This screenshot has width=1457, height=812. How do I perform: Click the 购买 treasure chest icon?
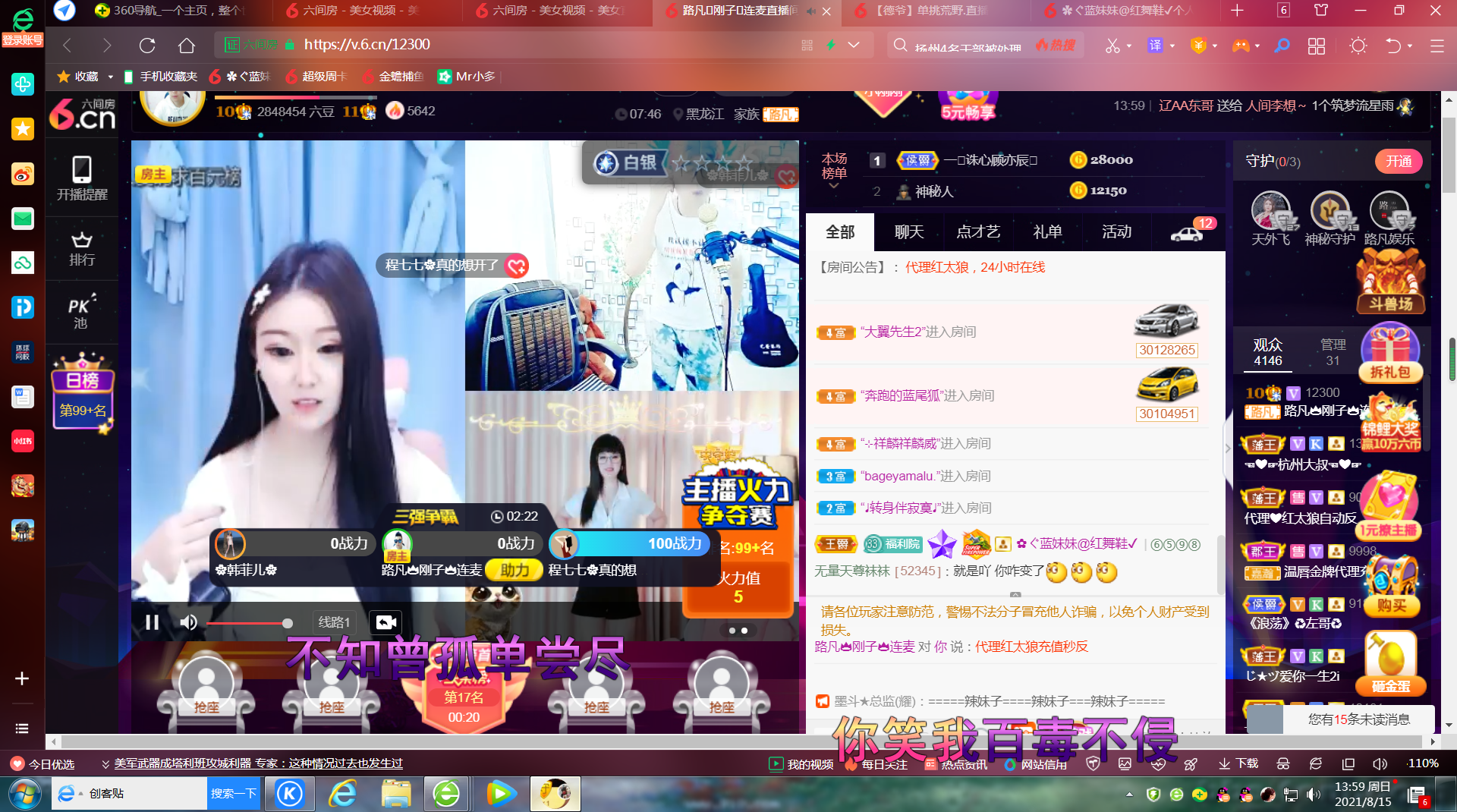pos(1391,586)
